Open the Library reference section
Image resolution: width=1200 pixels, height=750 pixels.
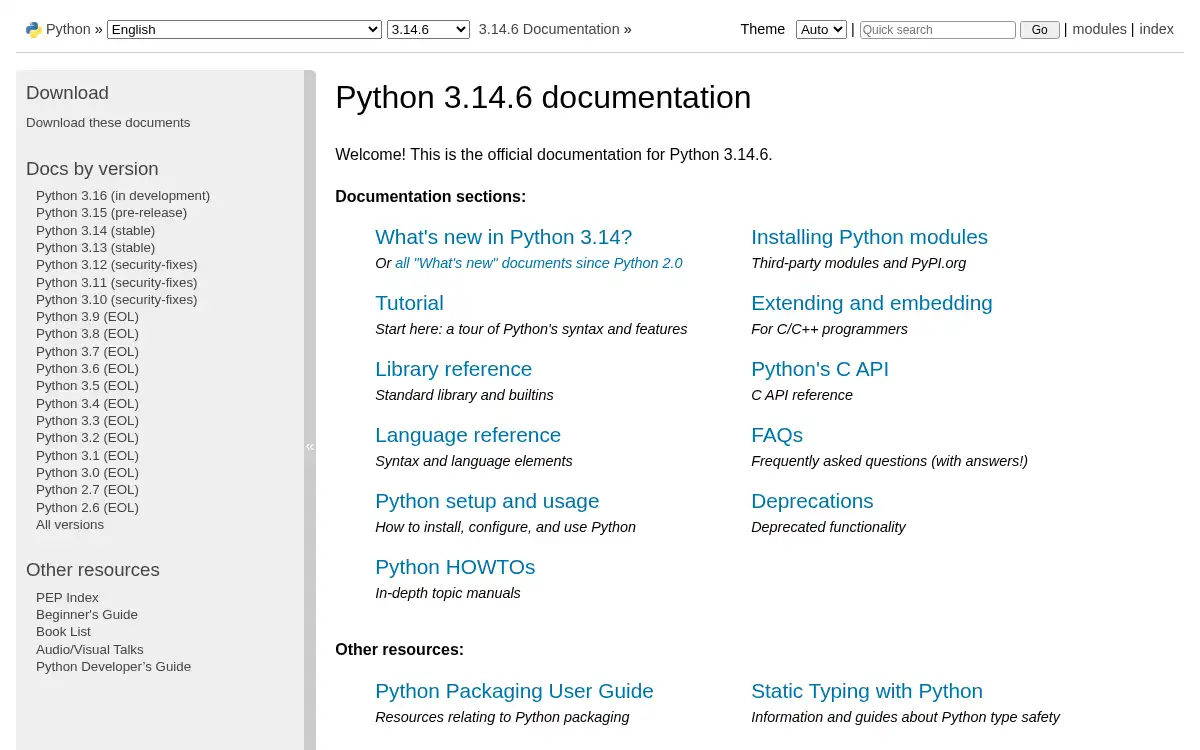[453, 369]
